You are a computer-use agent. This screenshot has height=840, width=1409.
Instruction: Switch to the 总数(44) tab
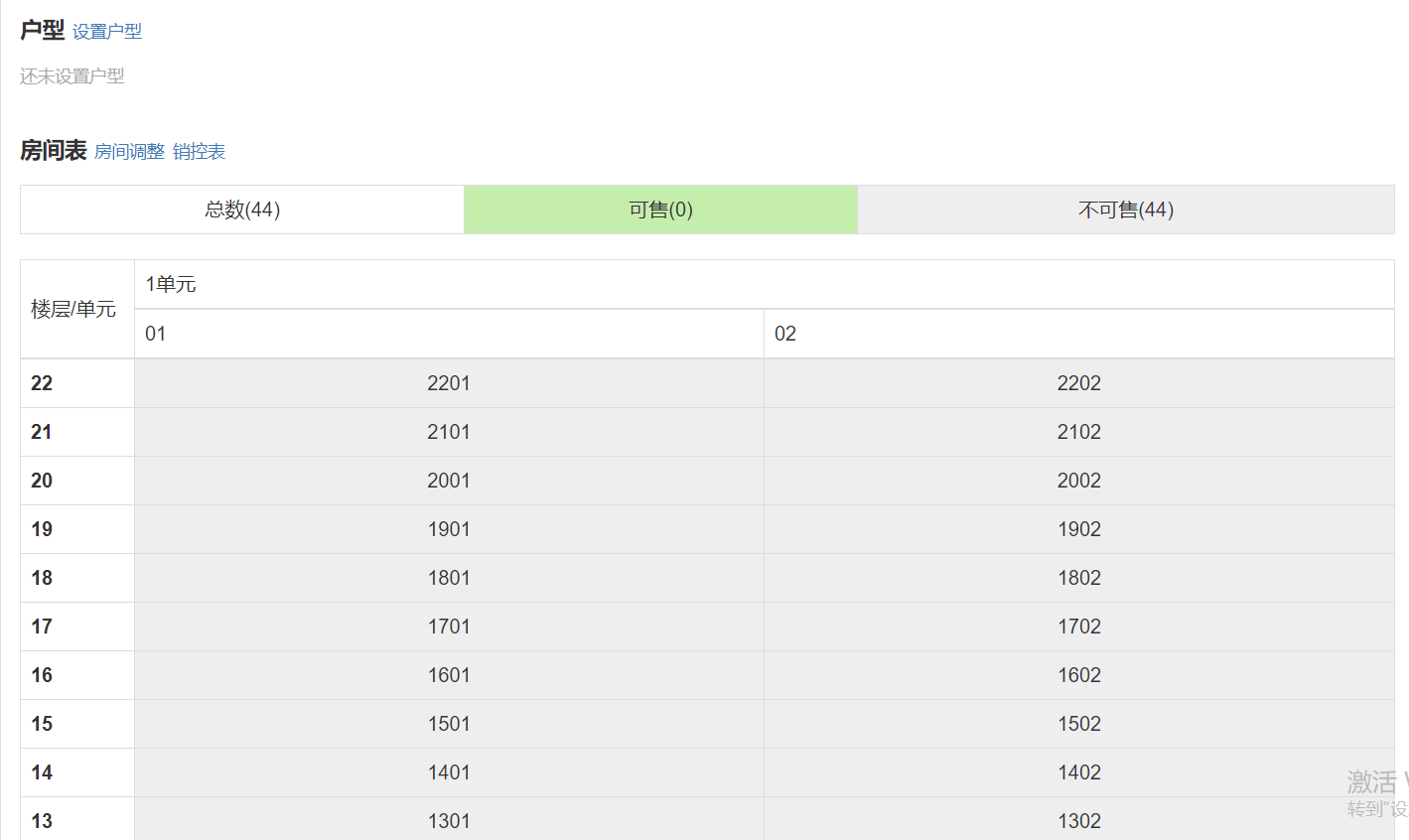tap(242, 210)
